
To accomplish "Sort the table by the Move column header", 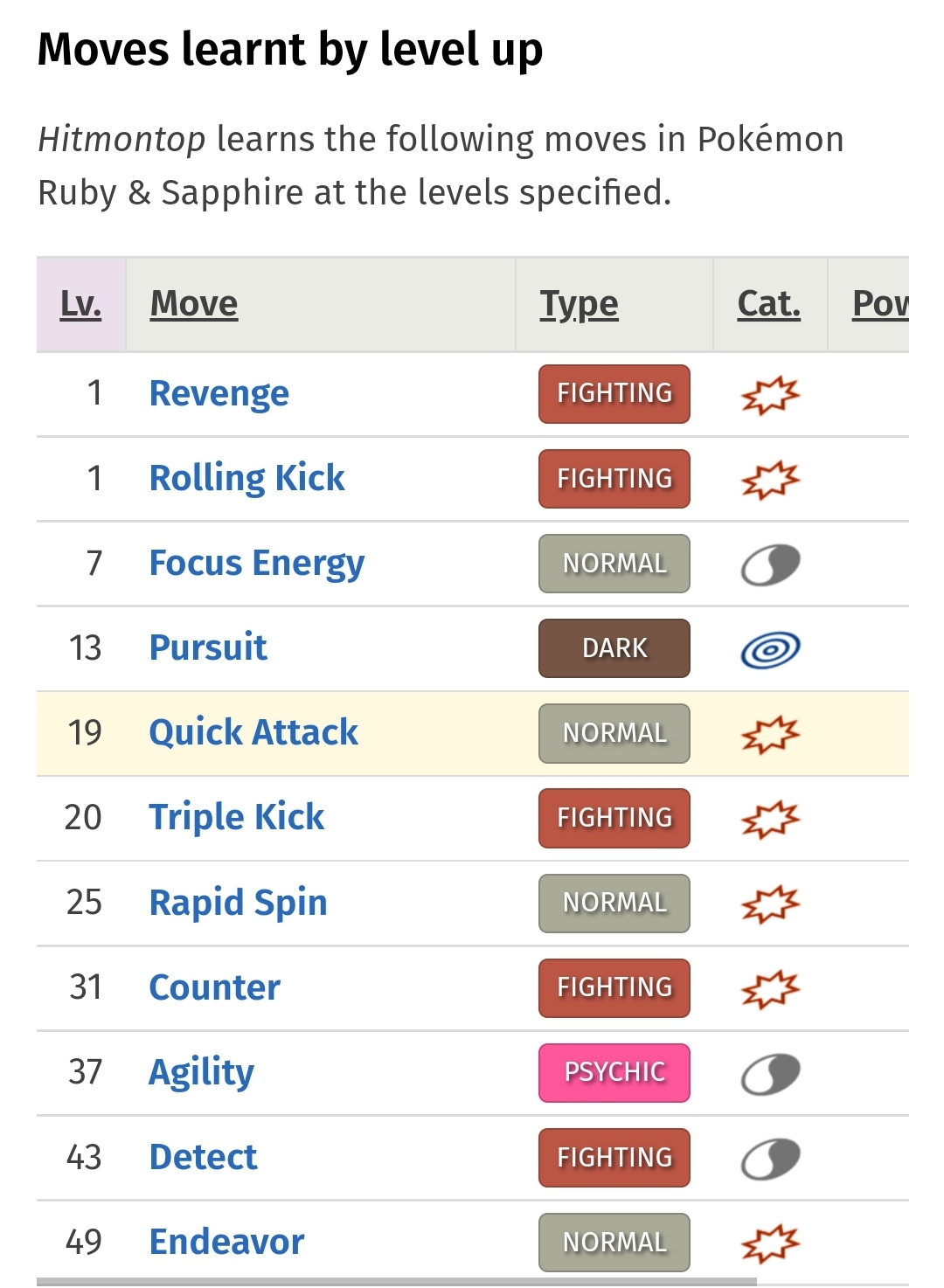I will 194,304.
